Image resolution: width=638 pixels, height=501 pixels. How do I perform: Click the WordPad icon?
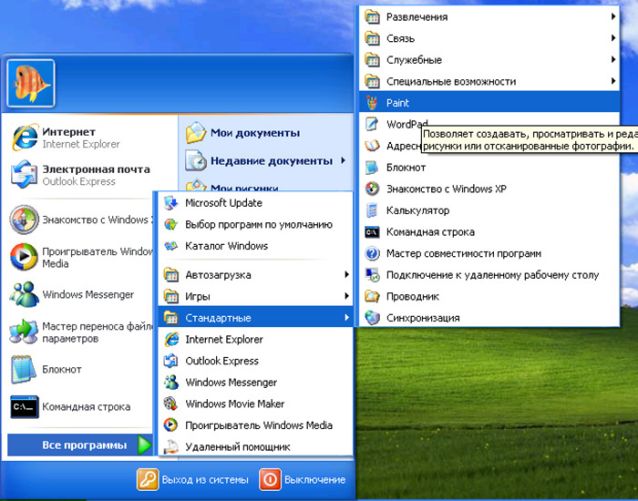click(x=371, y=124)
